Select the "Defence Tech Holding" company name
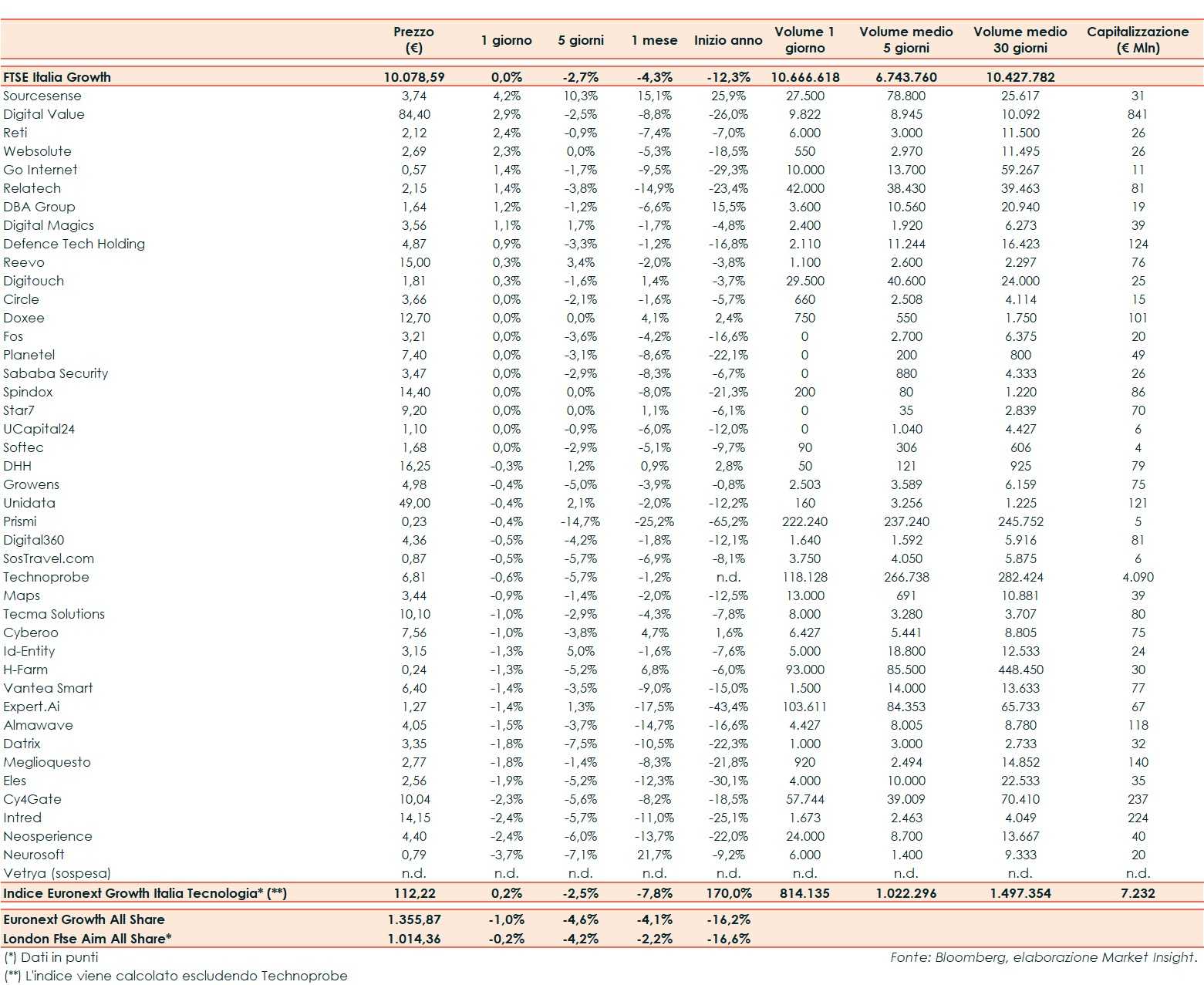The width and height of the screenshot is (1204, 985). tap(74, 244)
